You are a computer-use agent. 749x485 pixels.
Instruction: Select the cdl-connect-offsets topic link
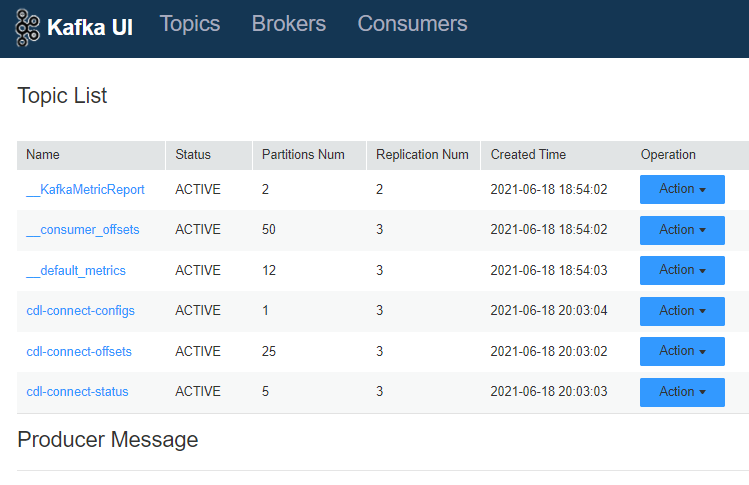79,351
